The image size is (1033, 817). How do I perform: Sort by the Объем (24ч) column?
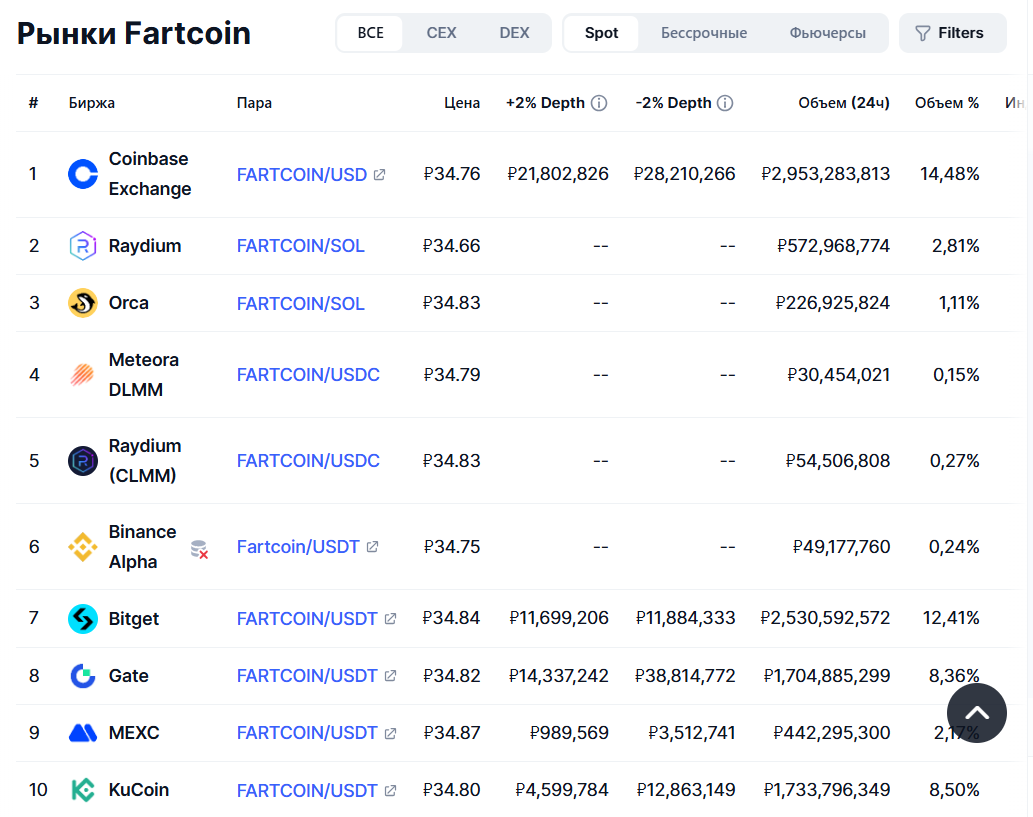tap(843, 103)
